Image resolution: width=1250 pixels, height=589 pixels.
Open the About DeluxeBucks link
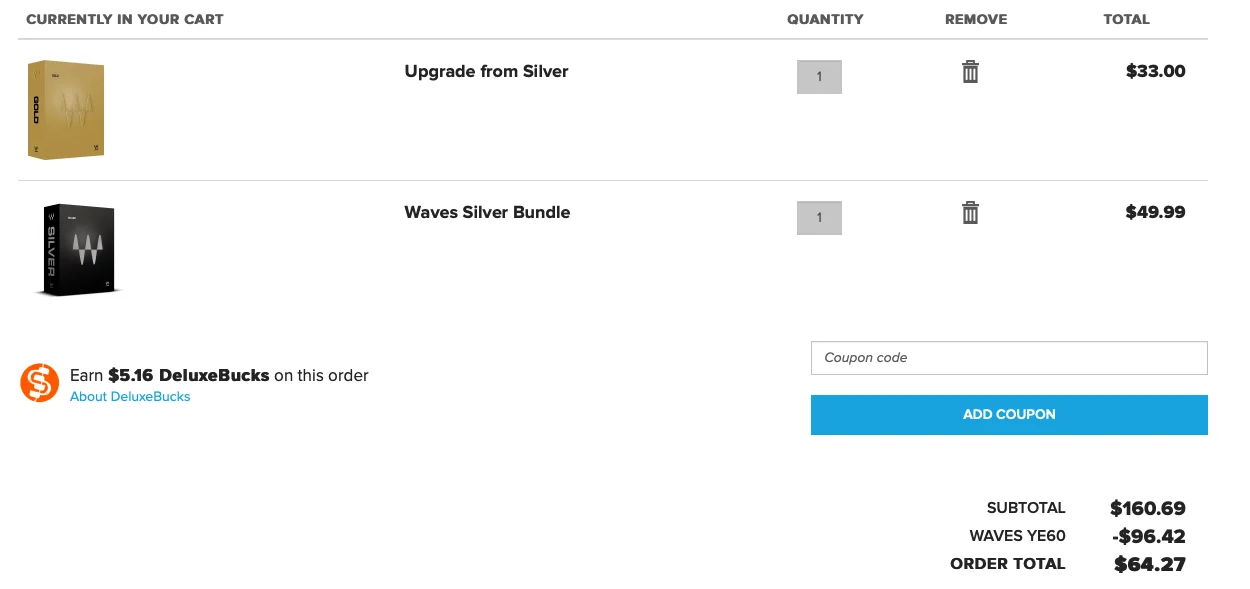coord(130,397)
